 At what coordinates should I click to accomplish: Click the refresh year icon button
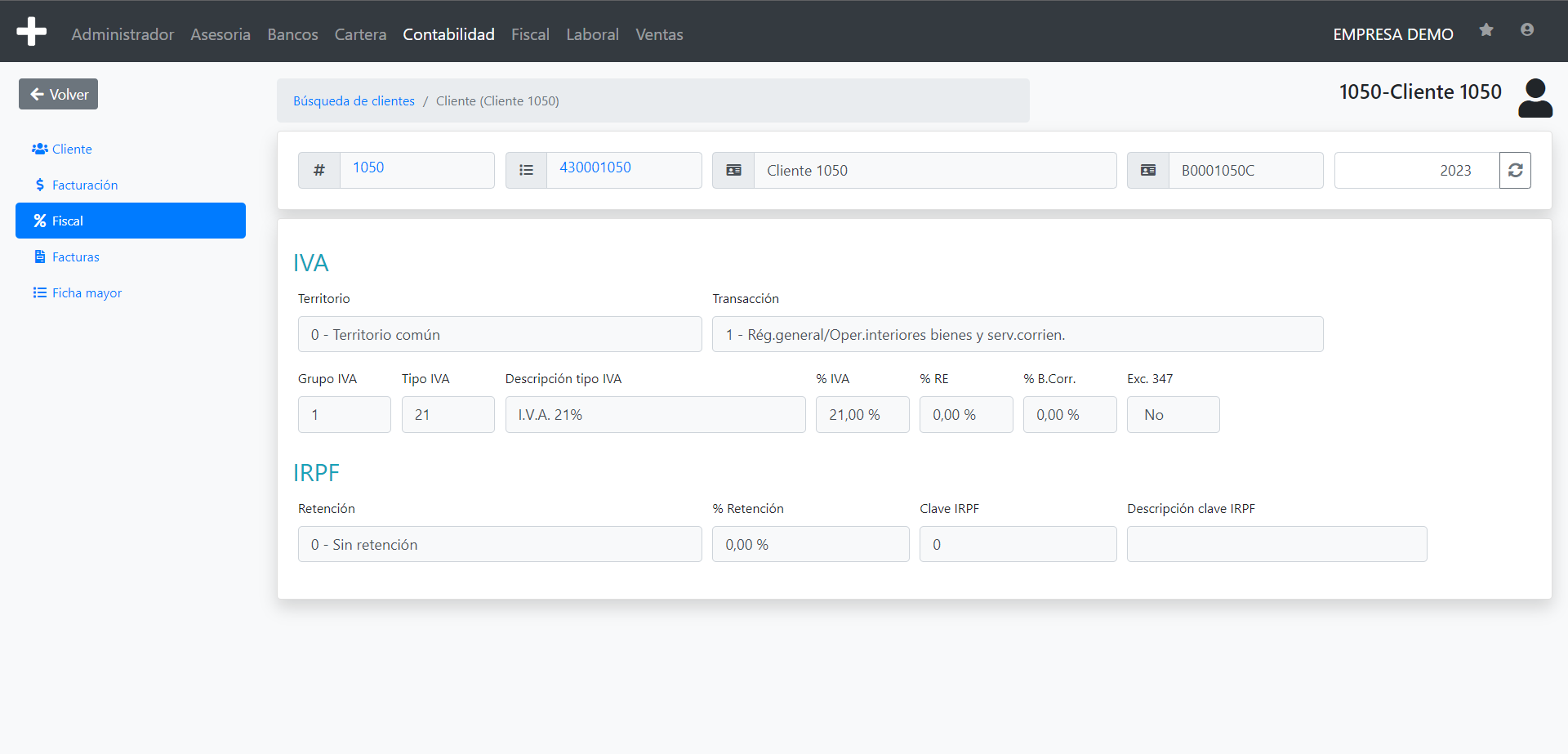tap(1515, 170)
